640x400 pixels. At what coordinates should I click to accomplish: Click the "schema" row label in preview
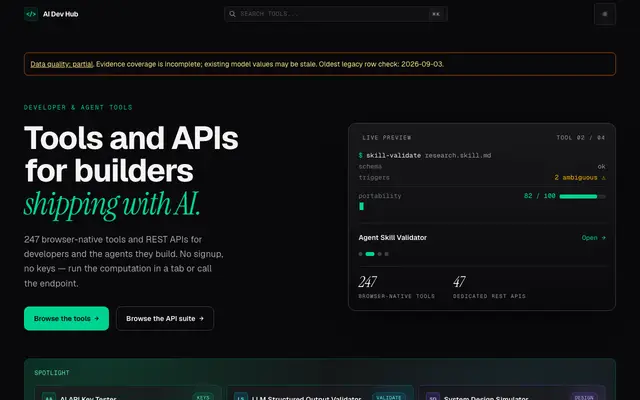370,167
